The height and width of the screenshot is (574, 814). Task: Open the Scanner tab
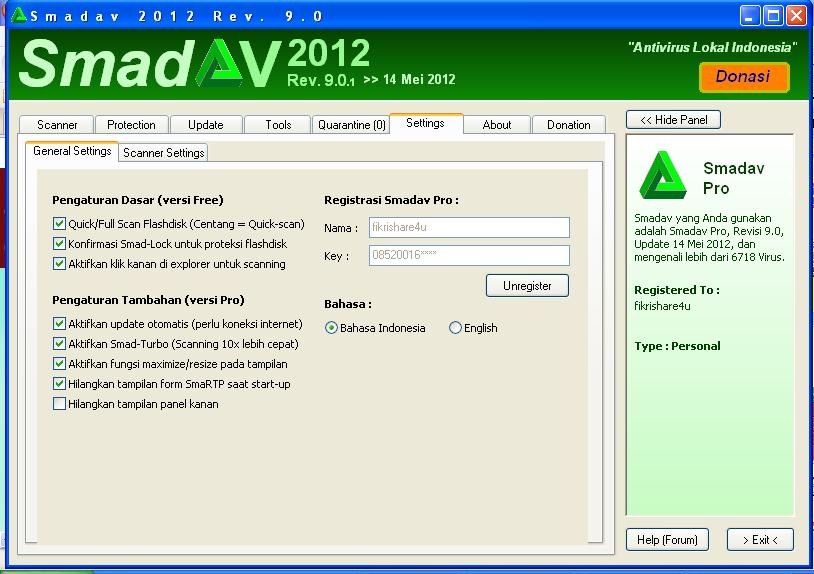point(57,125)
